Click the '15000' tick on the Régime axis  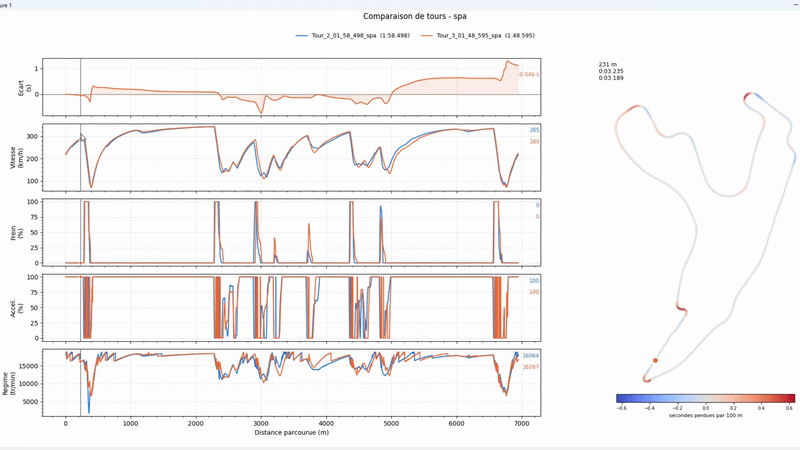[x=29, y=366]
